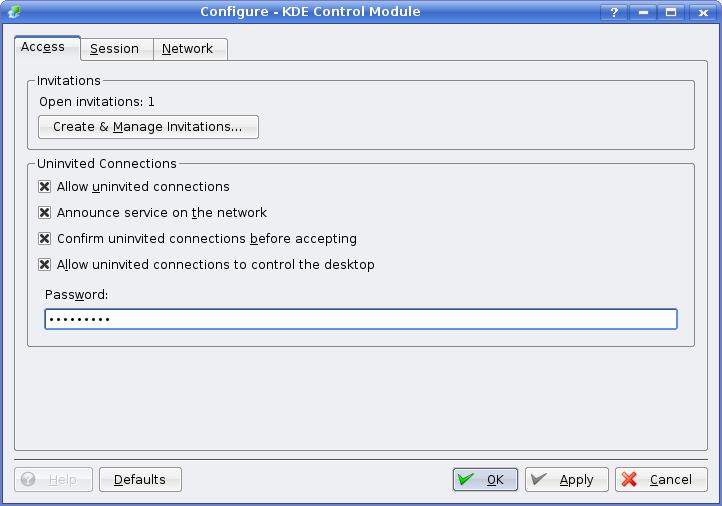Open the Session tab

click(114, 48)
